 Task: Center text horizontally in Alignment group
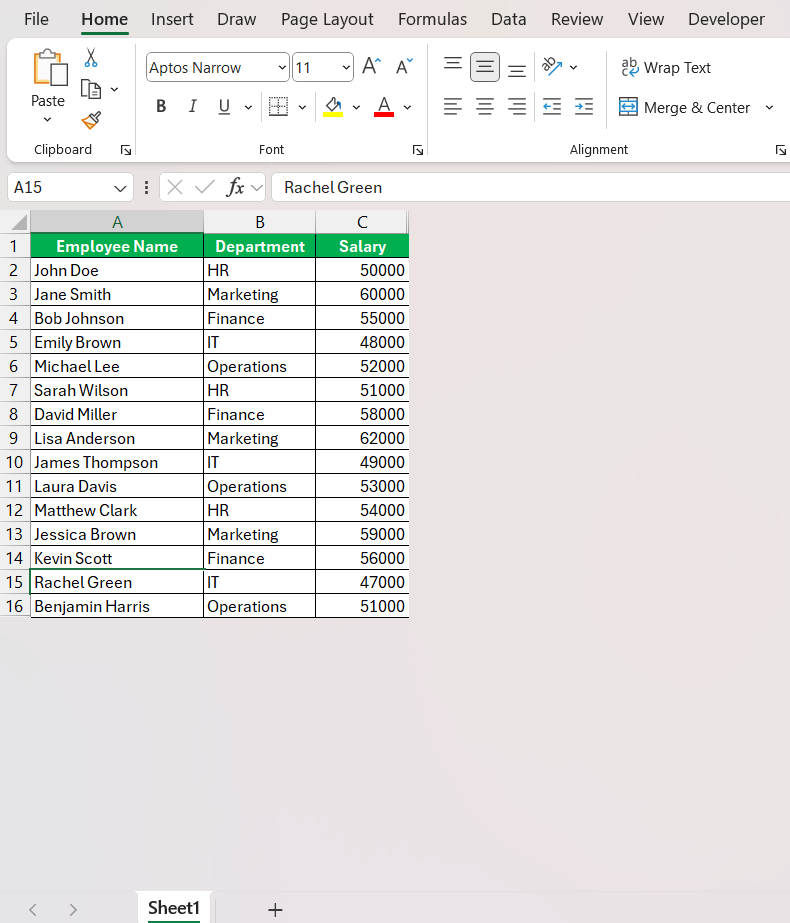[x=485, y=107]
